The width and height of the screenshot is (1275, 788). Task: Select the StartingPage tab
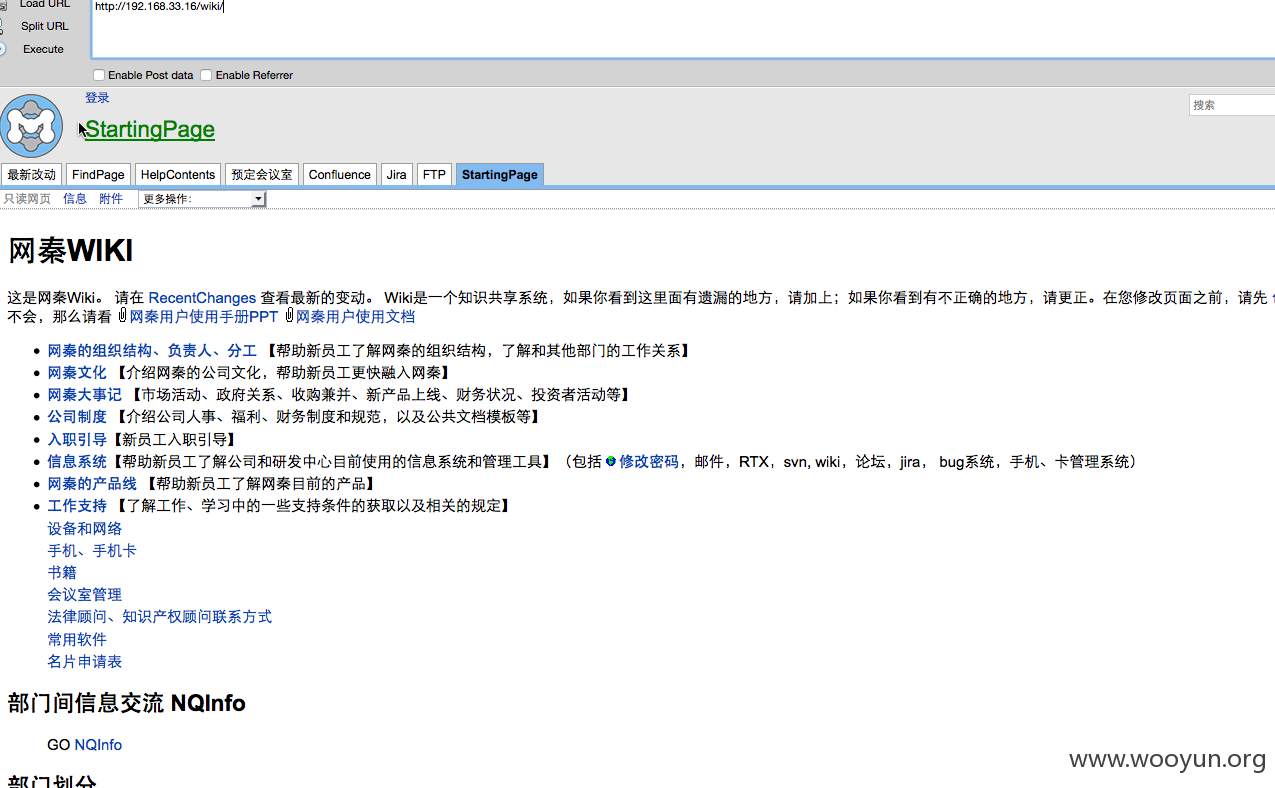[500, 174]
